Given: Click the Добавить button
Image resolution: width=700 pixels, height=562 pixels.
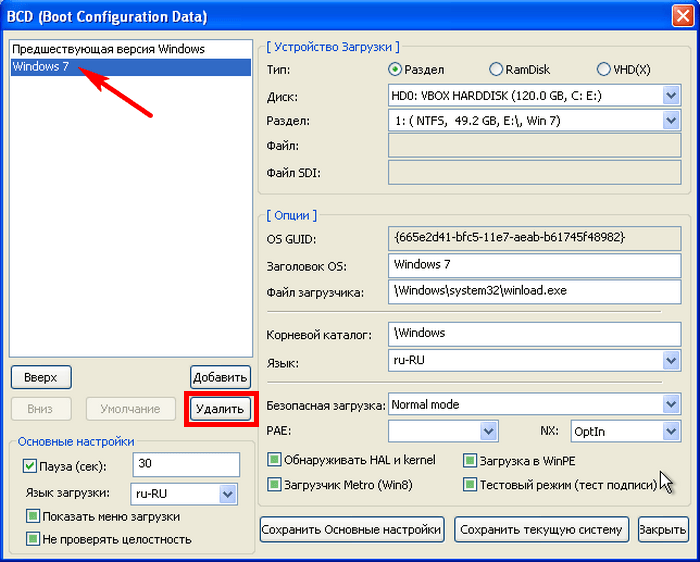Looking at the screenshot, I should (220, 378).
